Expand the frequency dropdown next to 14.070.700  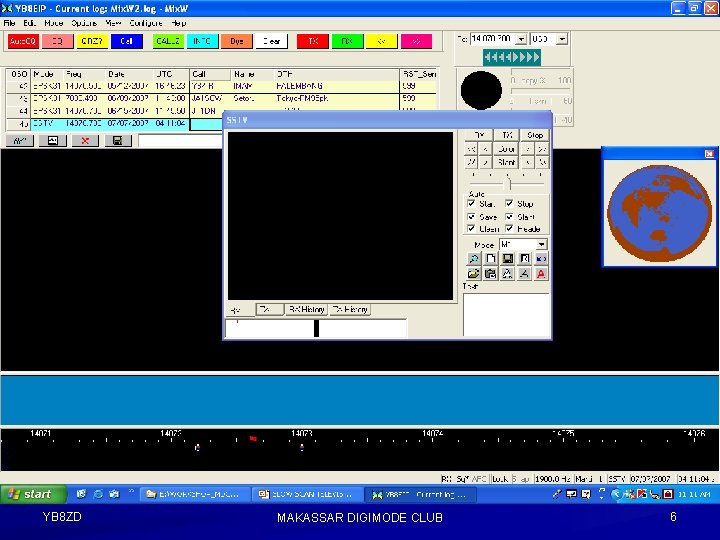click(x=521, y=39)
